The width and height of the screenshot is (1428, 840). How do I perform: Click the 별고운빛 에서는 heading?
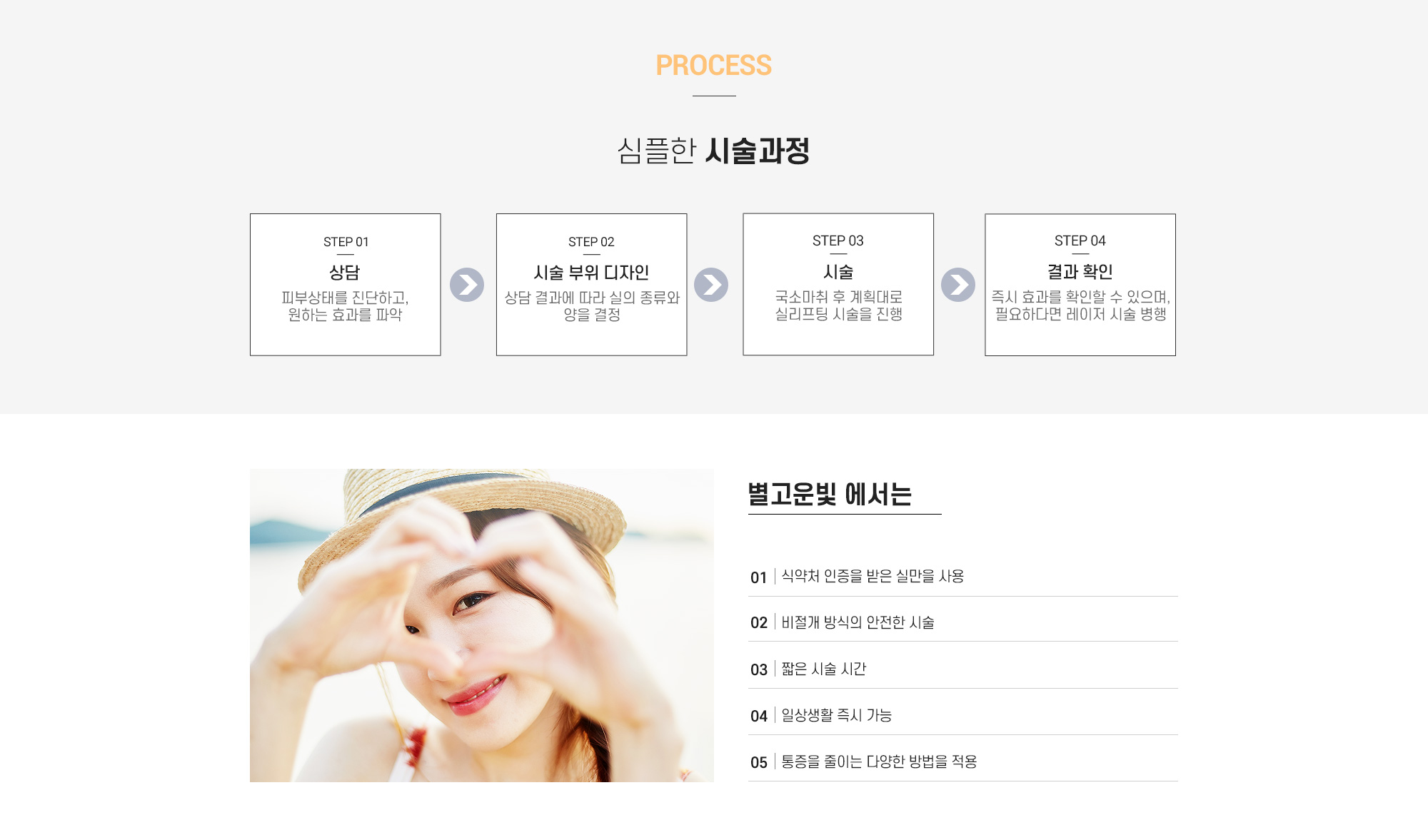(x=830, y=494)
